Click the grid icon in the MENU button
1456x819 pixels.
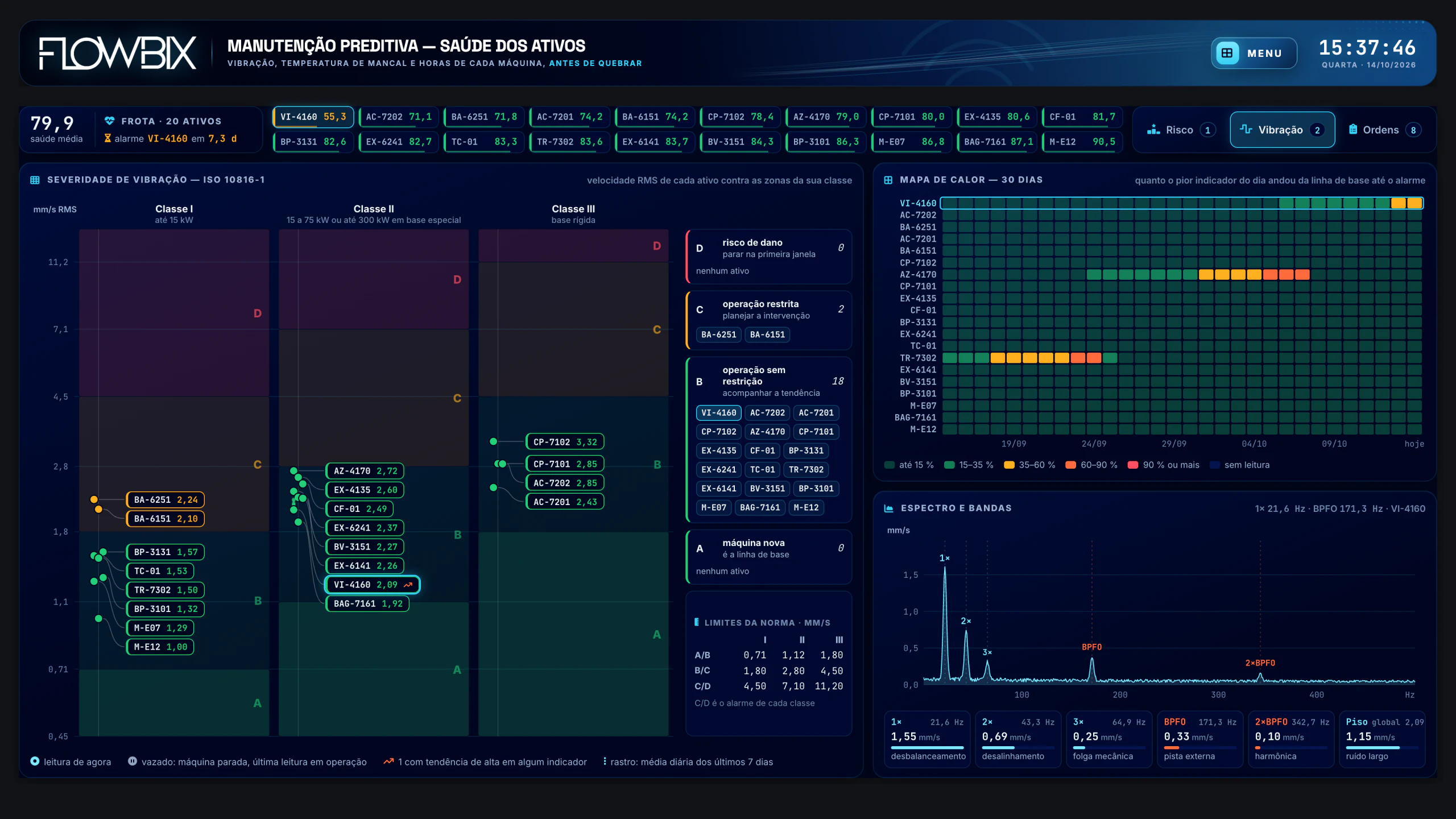click(1227, 53)
